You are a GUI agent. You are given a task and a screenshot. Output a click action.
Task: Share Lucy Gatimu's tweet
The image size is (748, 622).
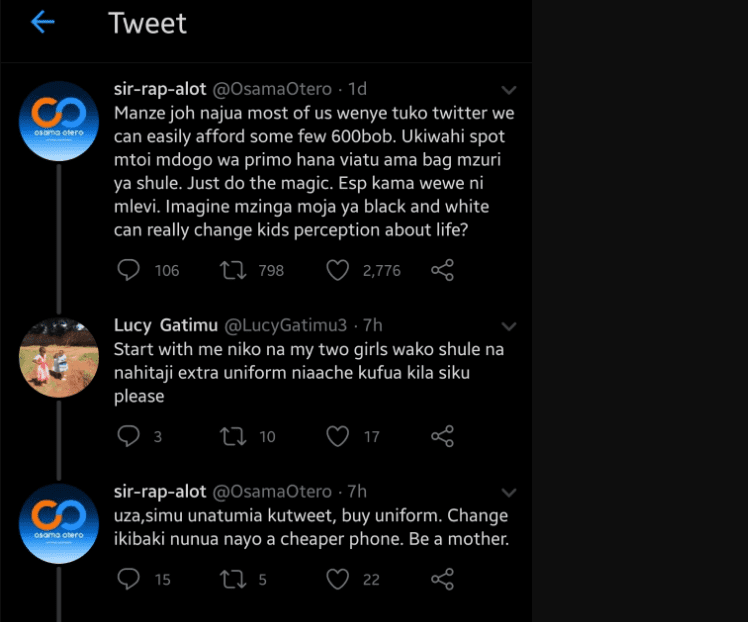[x=442, y=436]
